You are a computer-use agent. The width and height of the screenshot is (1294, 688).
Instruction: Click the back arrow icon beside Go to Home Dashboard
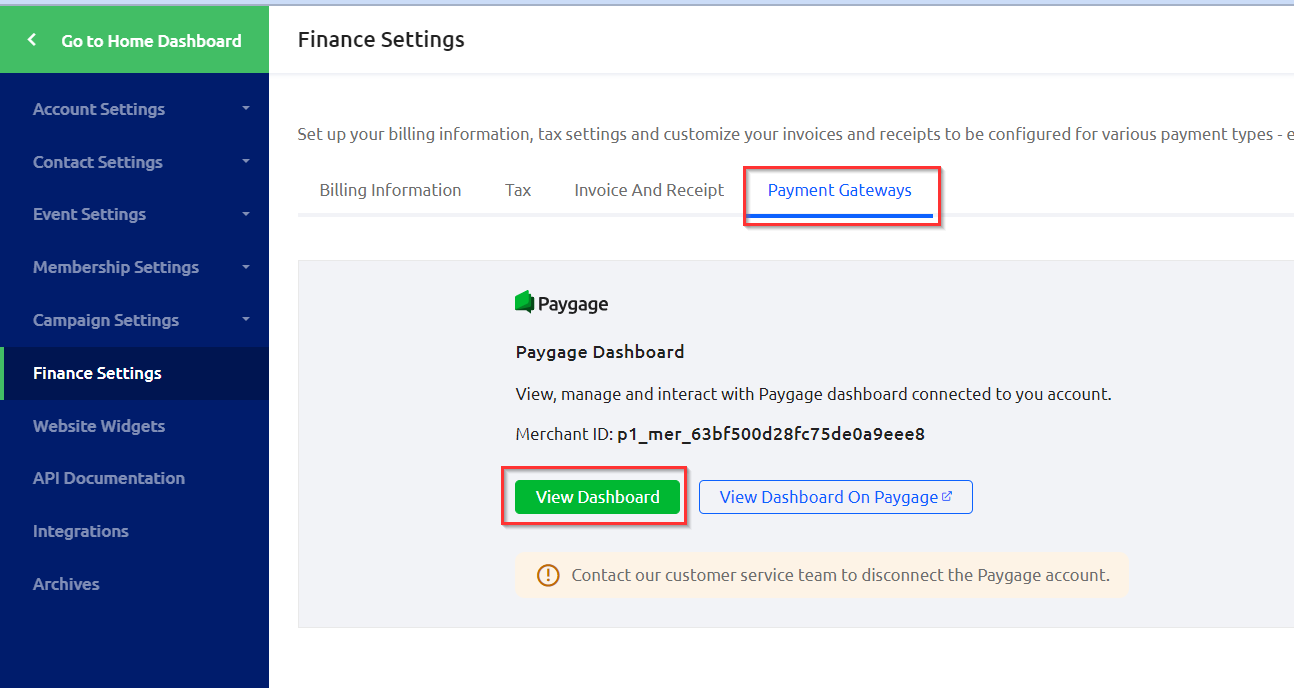coord(32,40)
